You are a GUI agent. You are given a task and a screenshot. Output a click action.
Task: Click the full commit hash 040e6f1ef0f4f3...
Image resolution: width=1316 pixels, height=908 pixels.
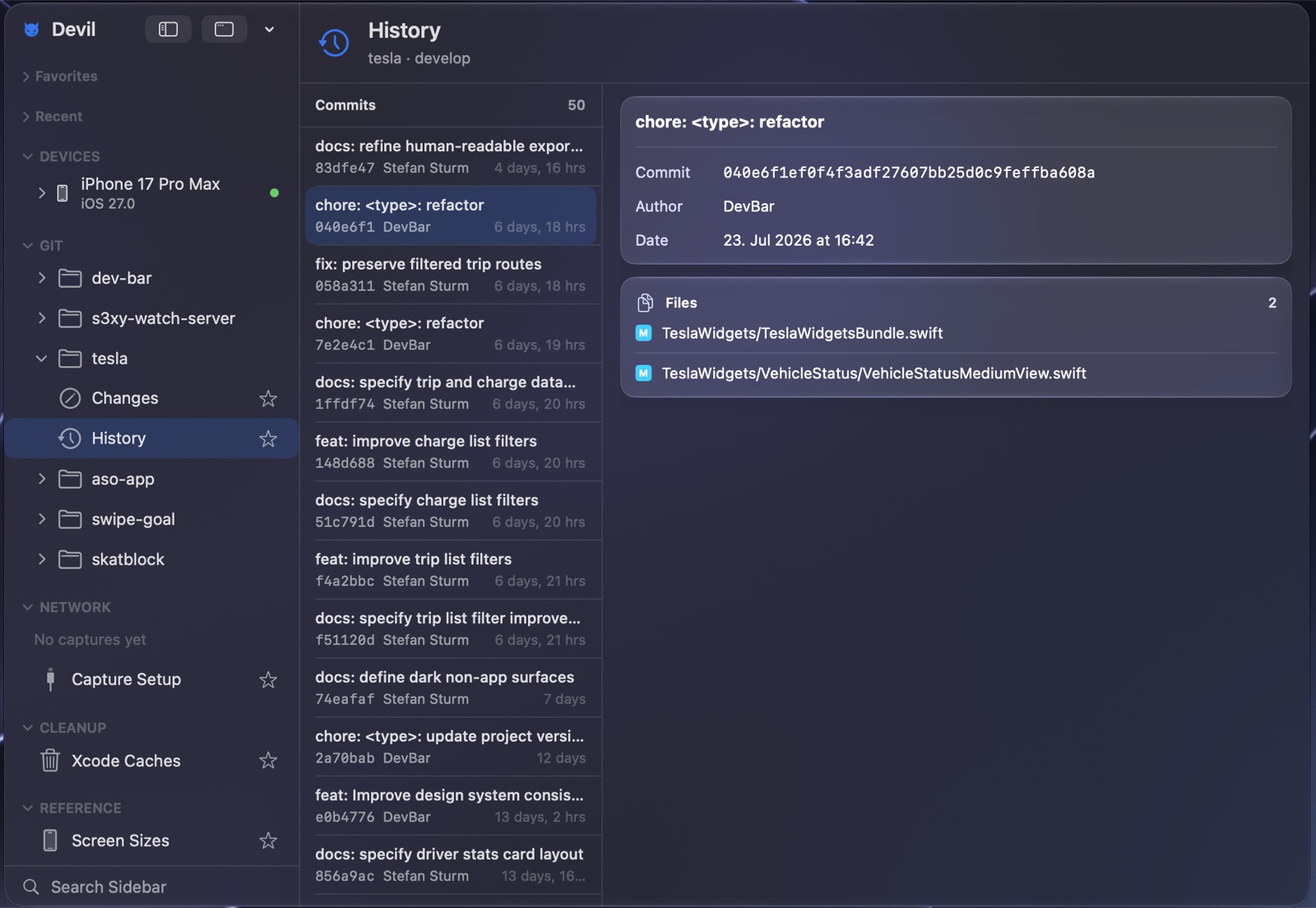(909, 173)
